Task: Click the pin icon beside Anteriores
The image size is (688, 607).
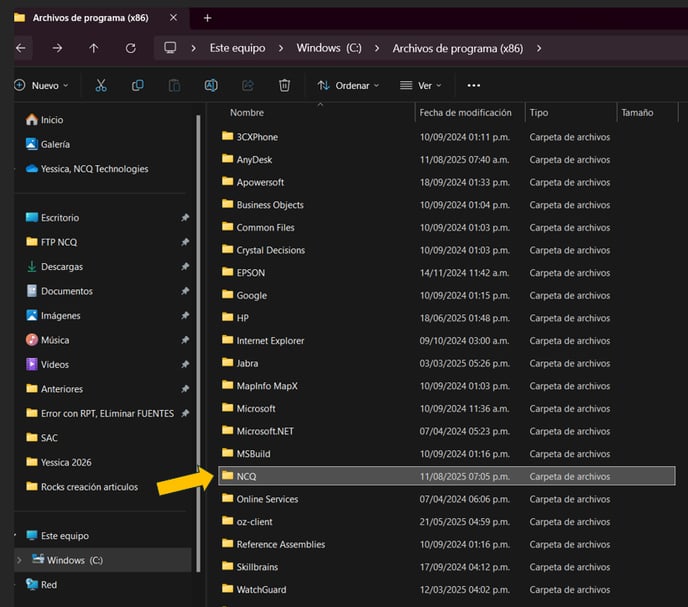Action: point(185,389)
